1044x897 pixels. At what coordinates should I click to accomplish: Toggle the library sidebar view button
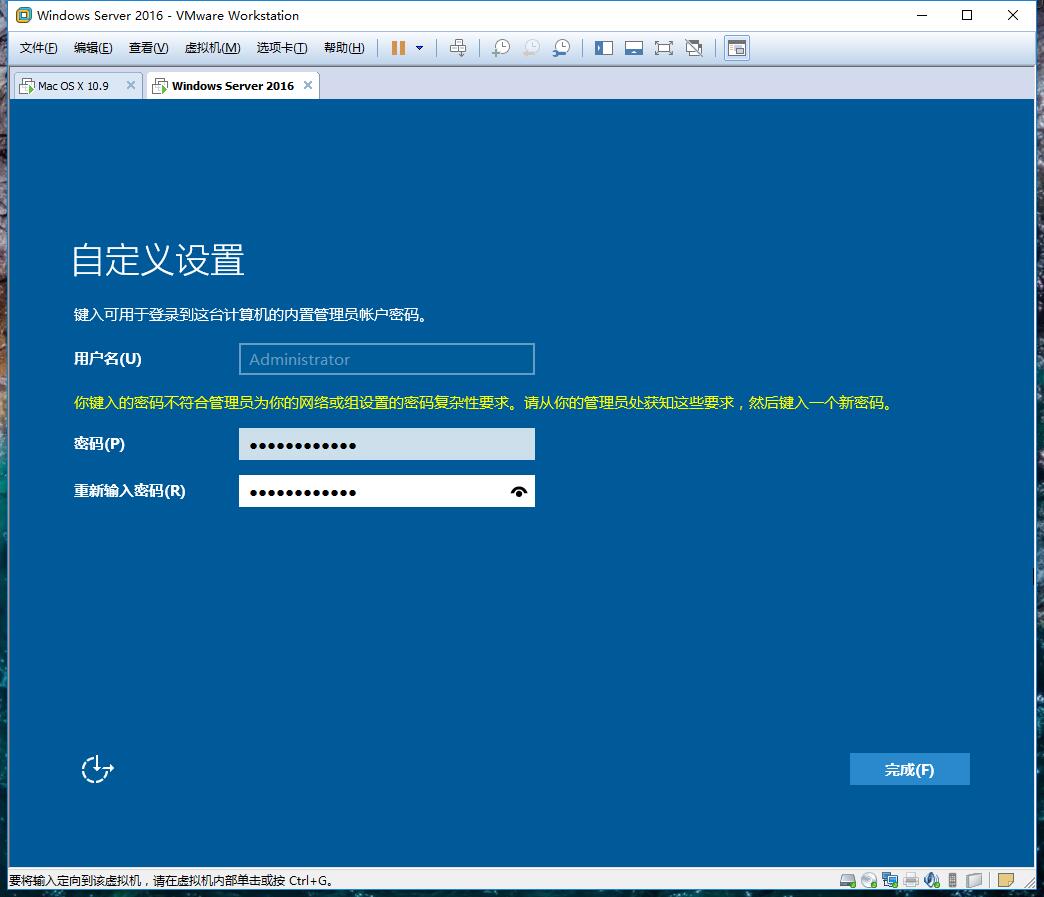coord(604,48)
